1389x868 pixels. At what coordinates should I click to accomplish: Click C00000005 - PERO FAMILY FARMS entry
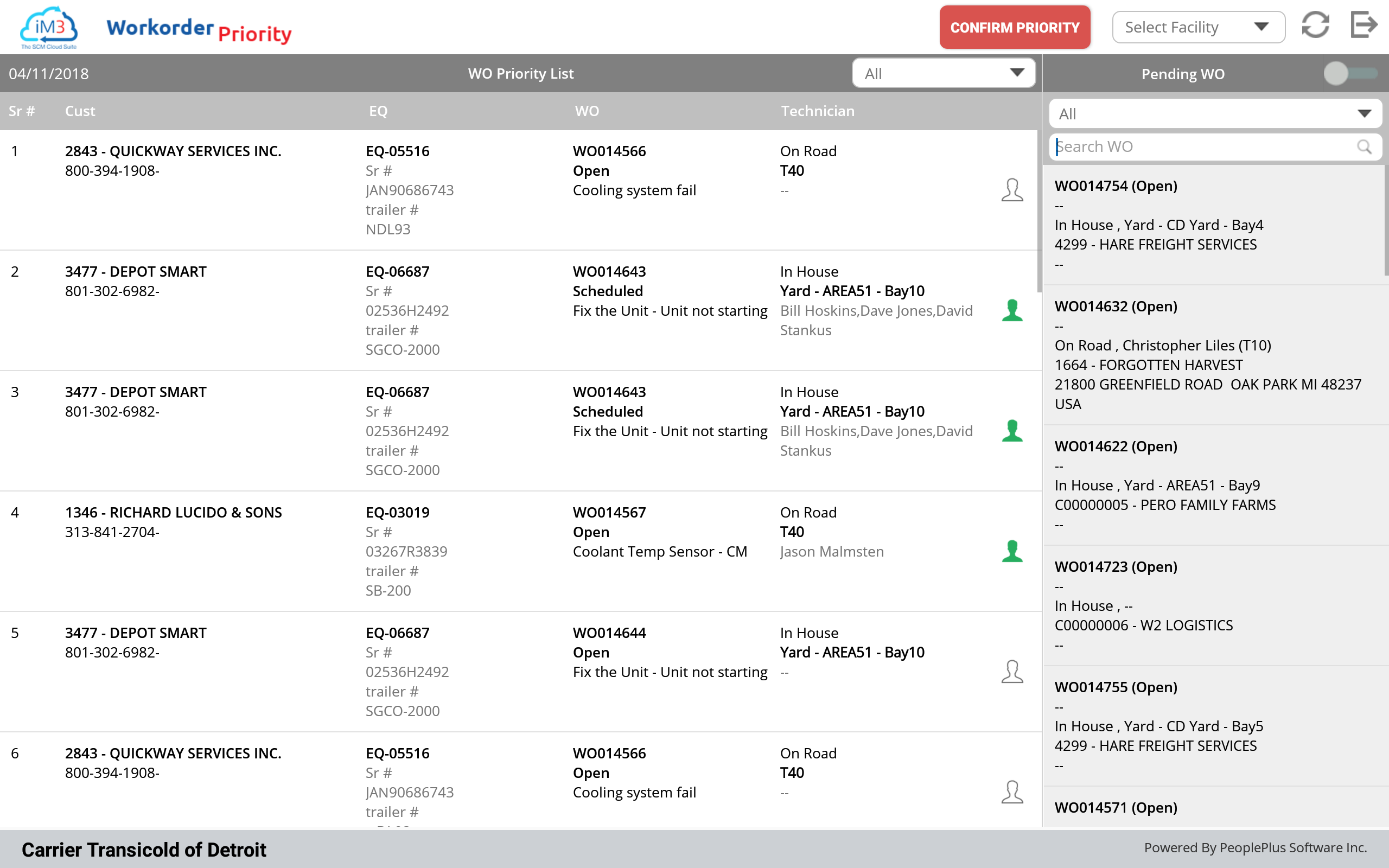click(1165, 505)
